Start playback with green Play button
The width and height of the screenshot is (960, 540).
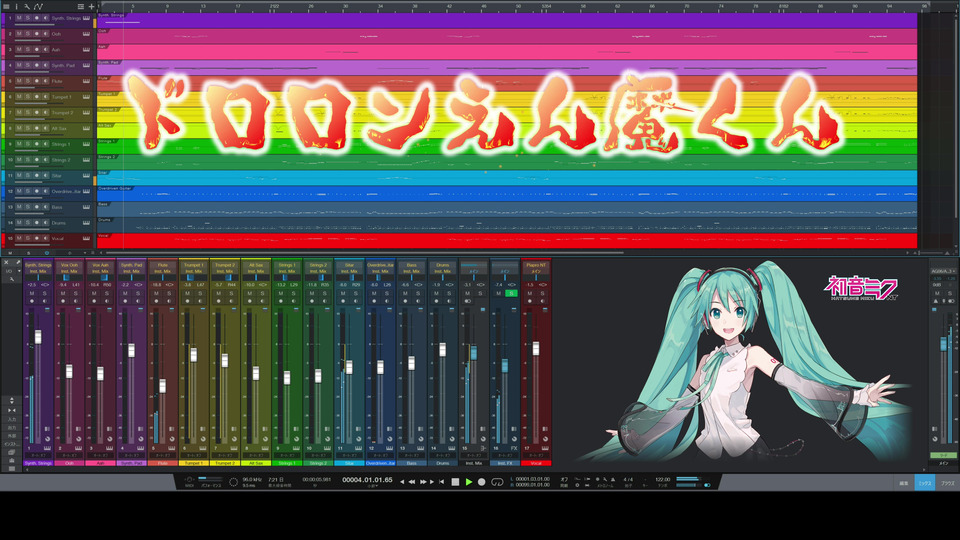pyautogui.click(x=468, y=482)
